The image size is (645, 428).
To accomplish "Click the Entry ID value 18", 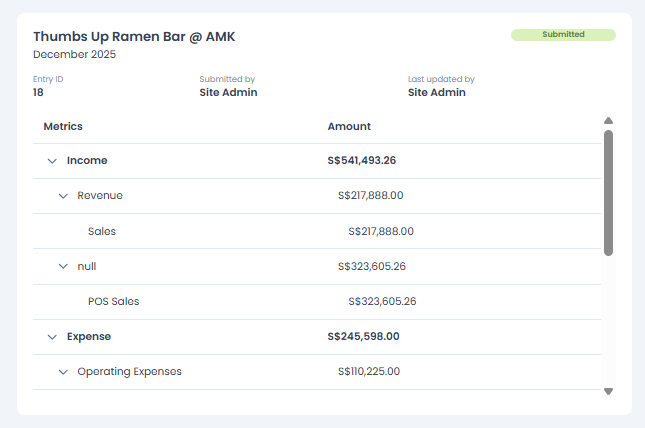I will click(38, 92).
